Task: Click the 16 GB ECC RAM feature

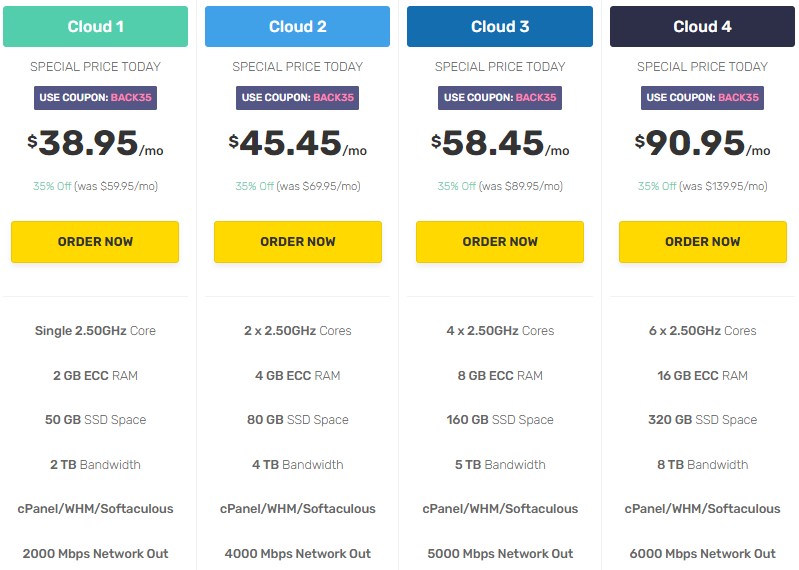Action: pos(702,375)
